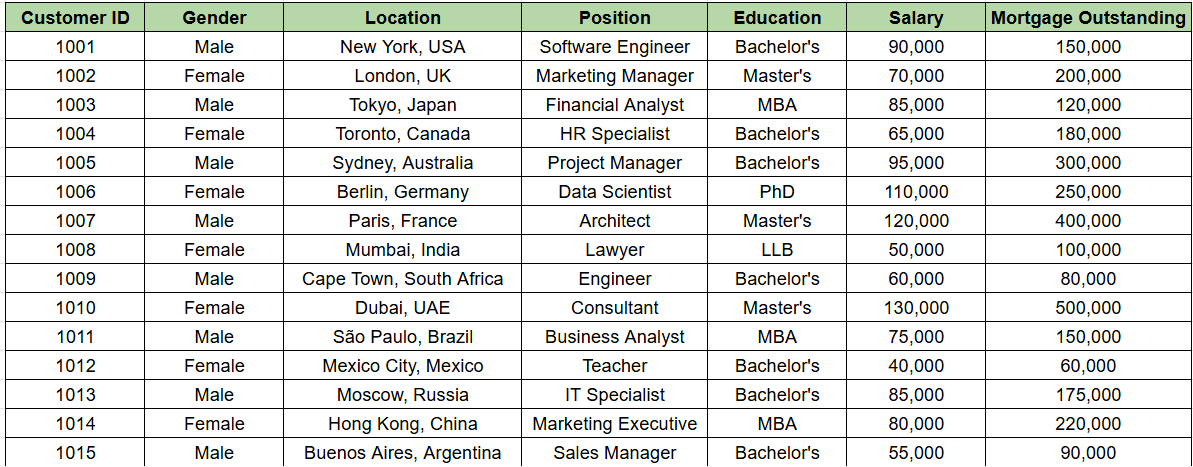Click the Location header cell
Image resolution: width=1193 pixels, height=467 pixels.
click(x=402, y=18)
